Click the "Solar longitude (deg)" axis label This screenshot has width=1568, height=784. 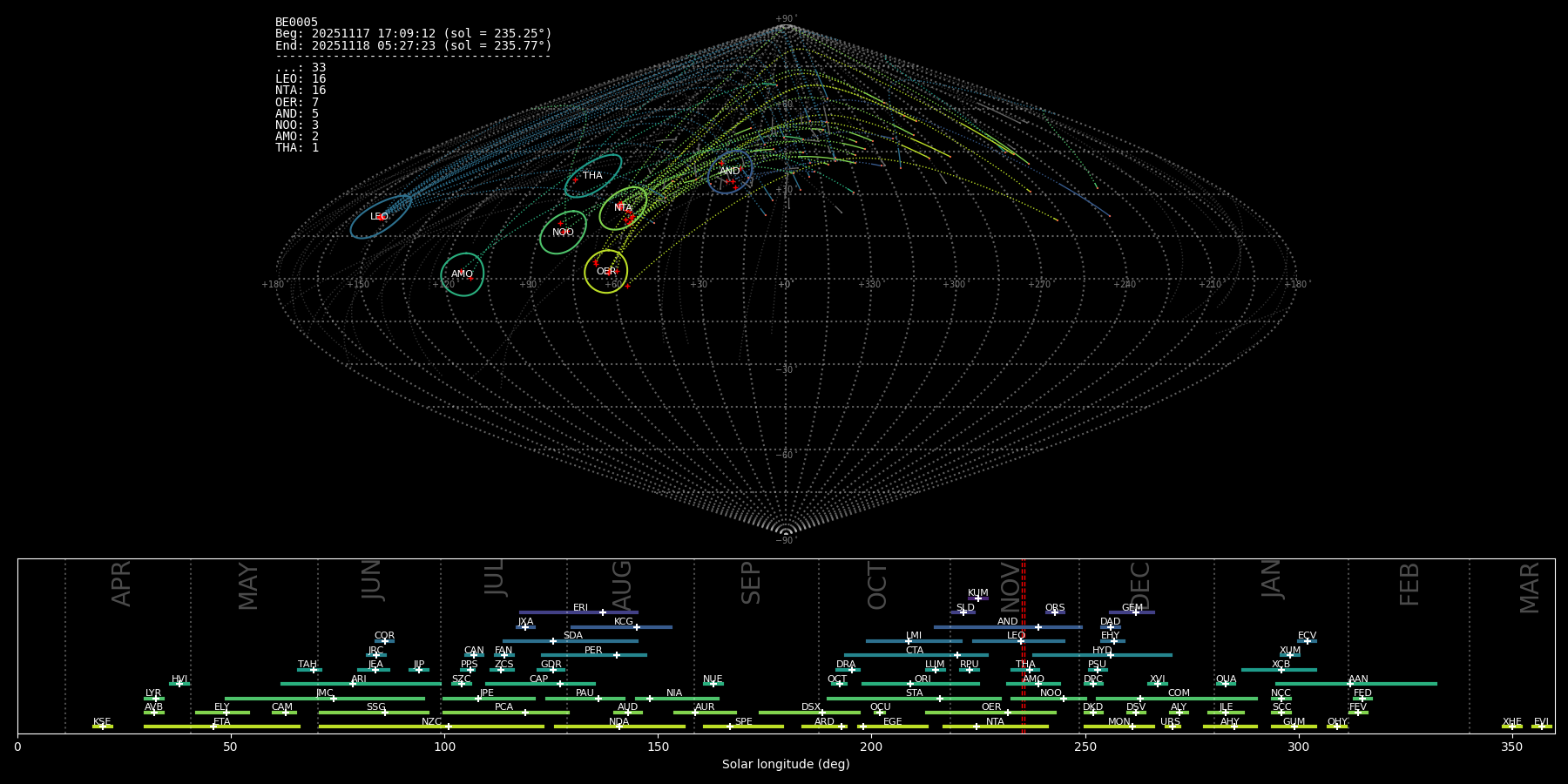pyautogui.click(x=785, y=764)
